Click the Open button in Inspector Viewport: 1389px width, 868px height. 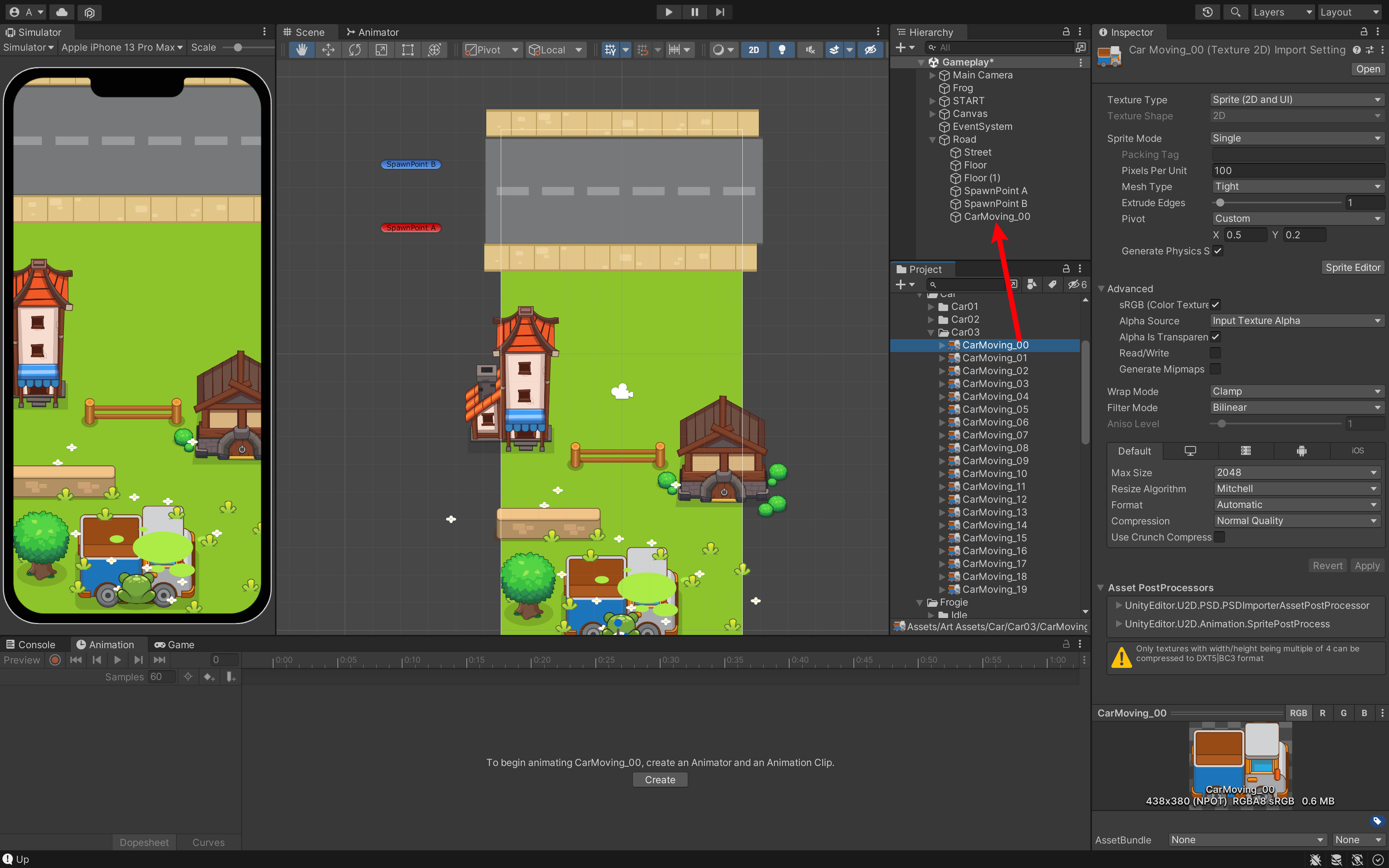[1368, 69]
